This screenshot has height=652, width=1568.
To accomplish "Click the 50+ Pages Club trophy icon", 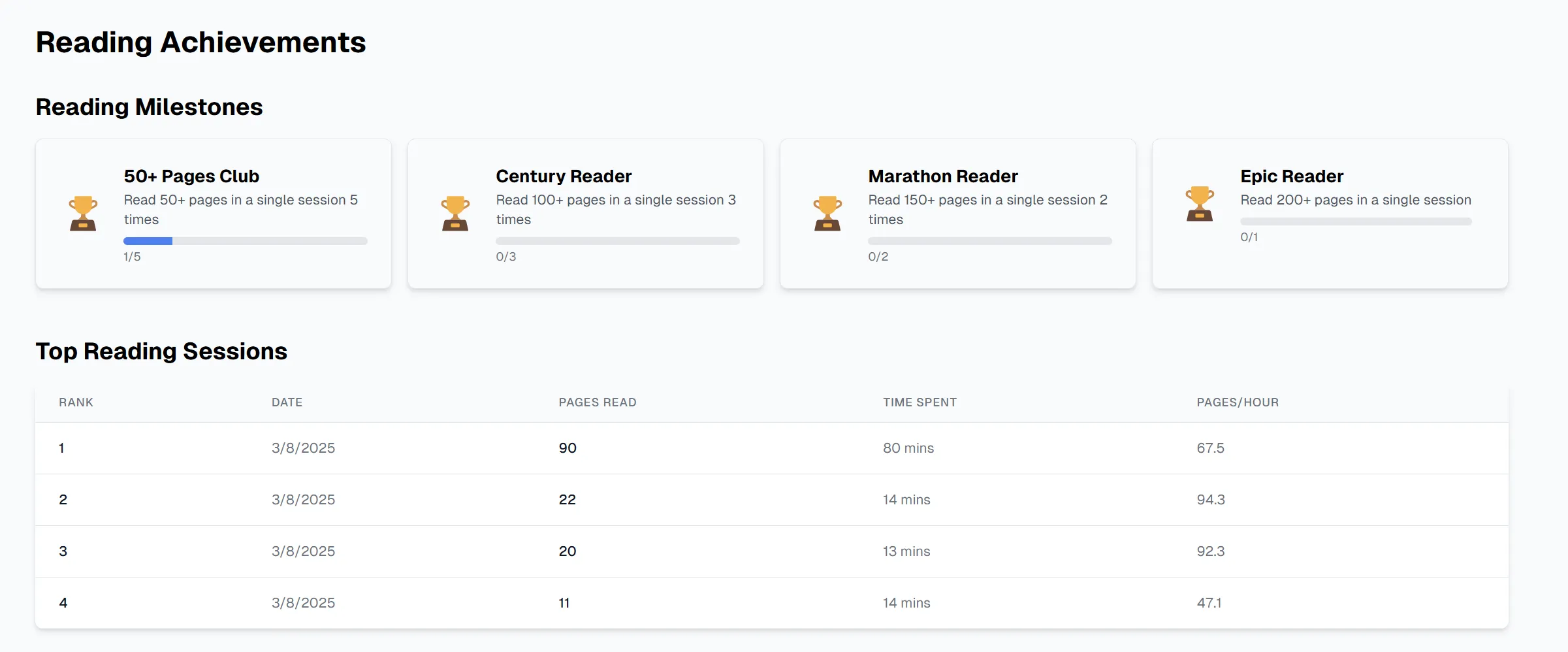I will coord(83,214).
